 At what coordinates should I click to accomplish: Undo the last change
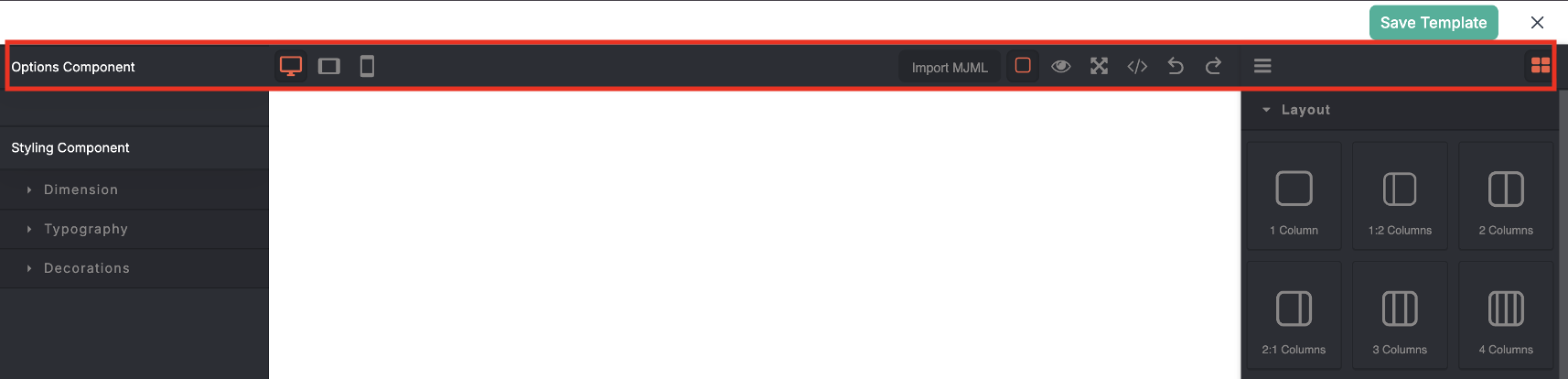pos(1176,66)
